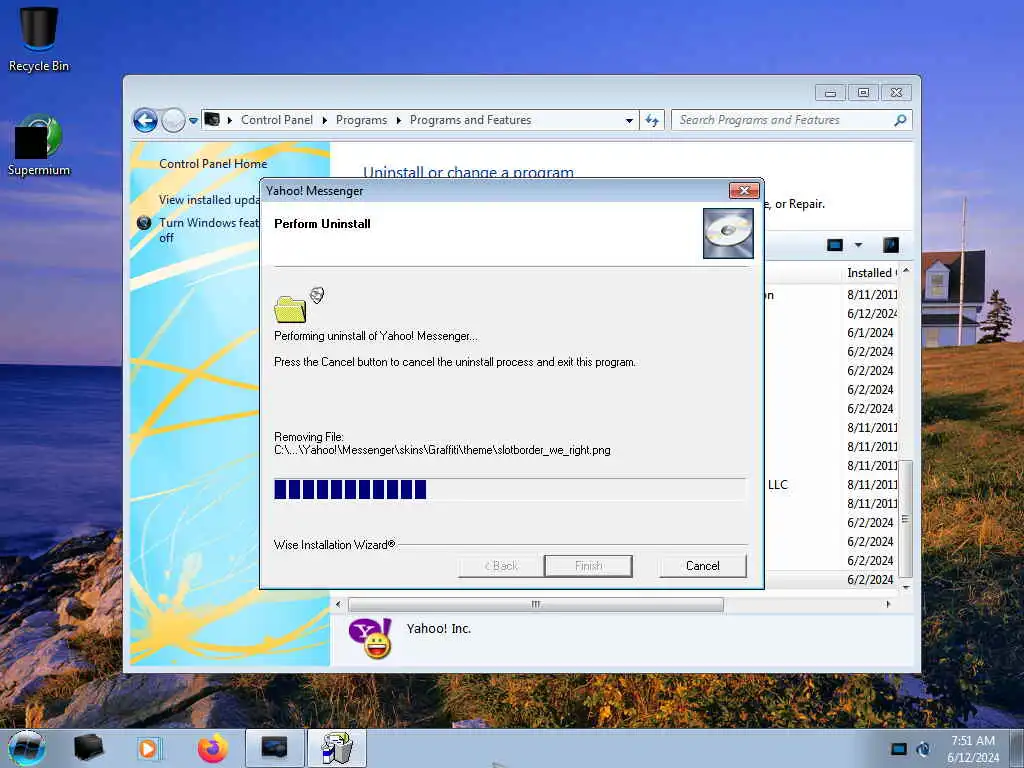This screenshot has width=1024, height=768.
Task: Click the horizontal scrollbar right arrow
Action: [888, 605]
